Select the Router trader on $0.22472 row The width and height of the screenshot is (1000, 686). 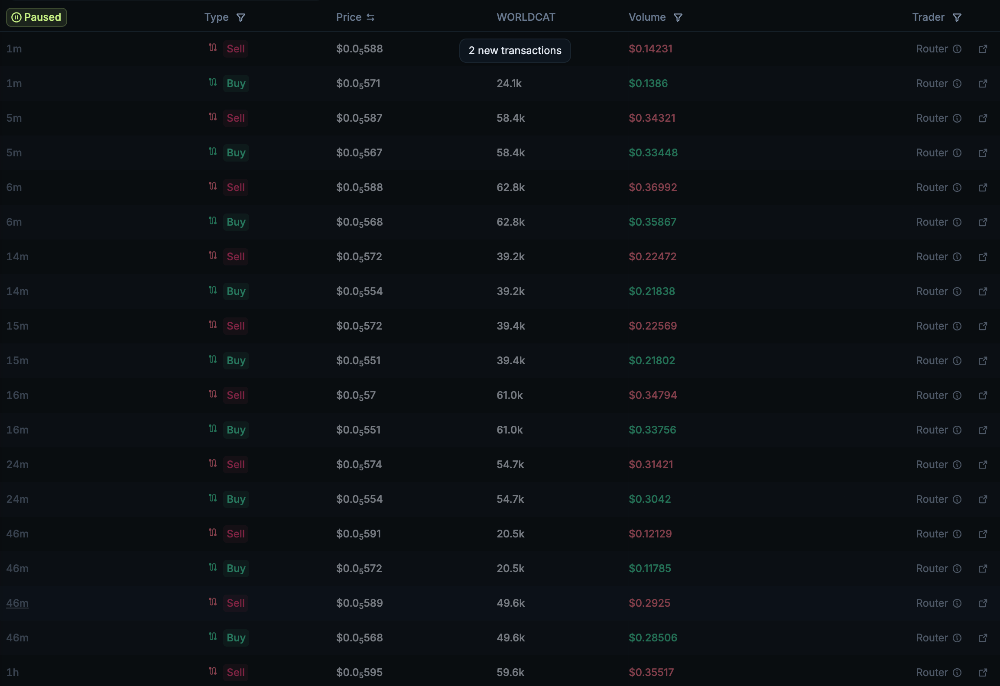pyautogui.click(x=932, y=256)
